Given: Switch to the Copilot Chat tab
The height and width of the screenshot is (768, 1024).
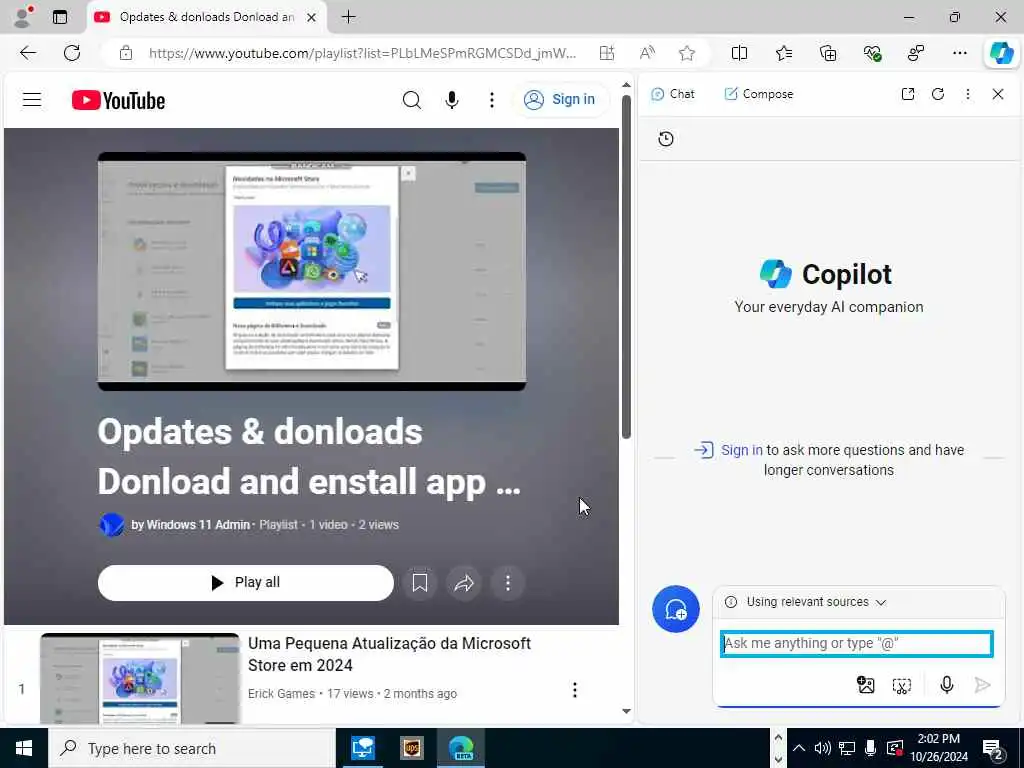Looking at the screenshot, I should coord(673,94).
